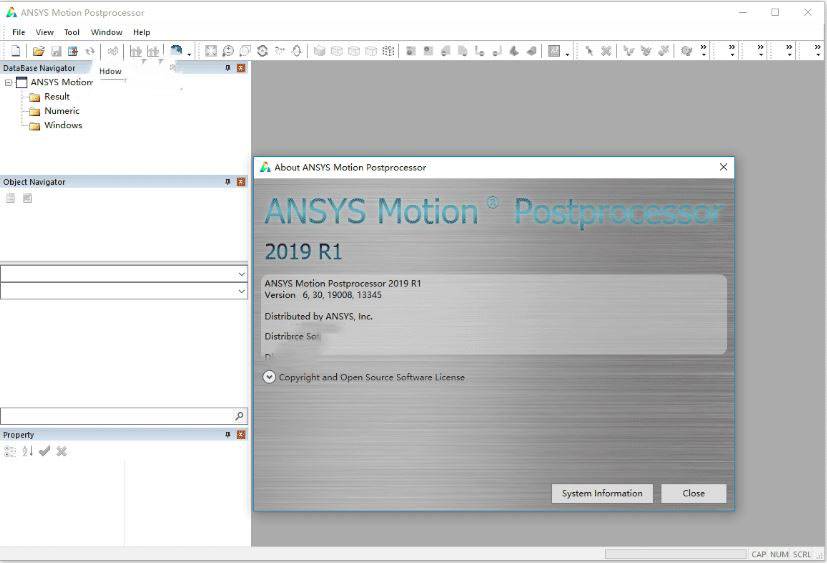Collapse the ANSYS Motion tree node
The height and width of the screenshot is (564, 827).
click(8, 83)
